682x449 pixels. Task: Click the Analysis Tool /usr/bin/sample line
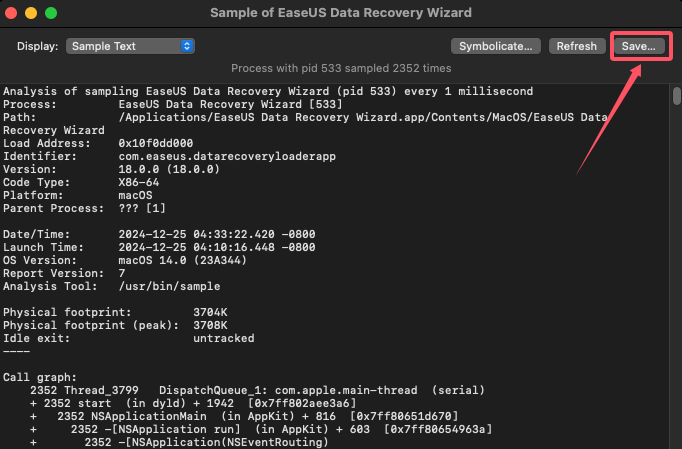pos(111,286)
